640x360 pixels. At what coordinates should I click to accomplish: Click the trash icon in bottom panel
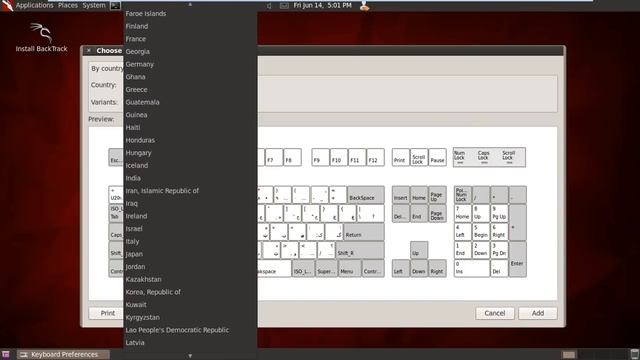coord(634,354)
